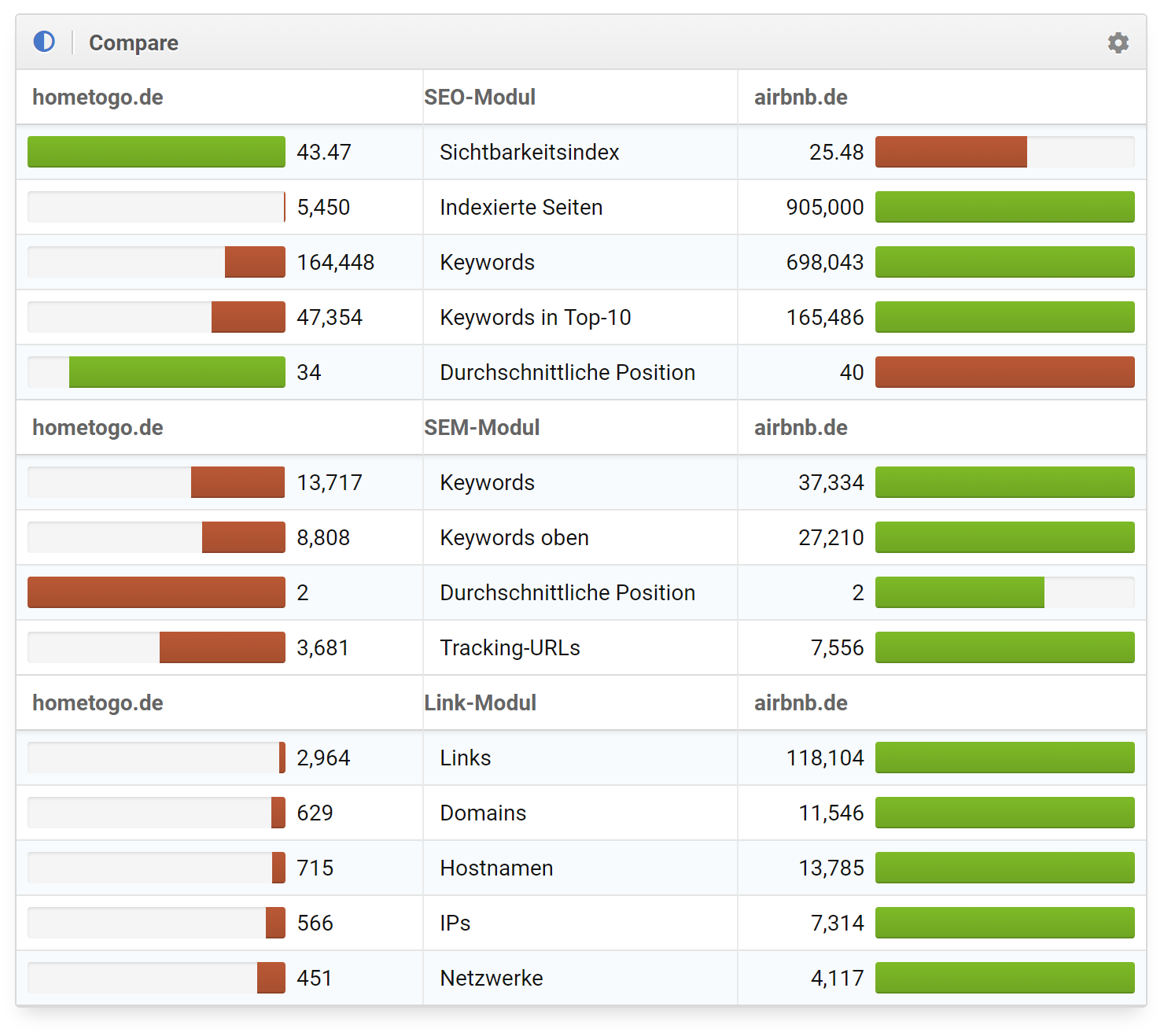This screenshot has height=1036, width=1164.
Task: Click hometogo.de in the SEM-Modul header
Action: click(x=98, y=428)
